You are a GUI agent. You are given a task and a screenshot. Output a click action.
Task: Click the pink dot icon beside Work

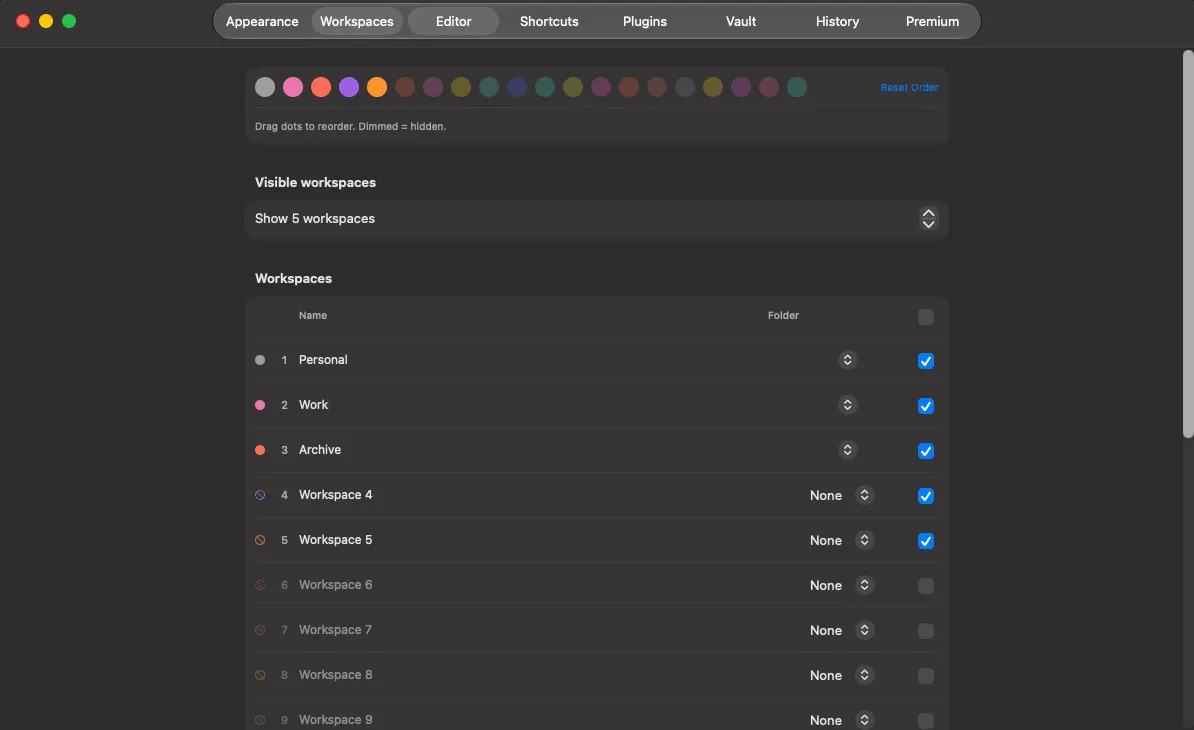(x=260, y=405)
